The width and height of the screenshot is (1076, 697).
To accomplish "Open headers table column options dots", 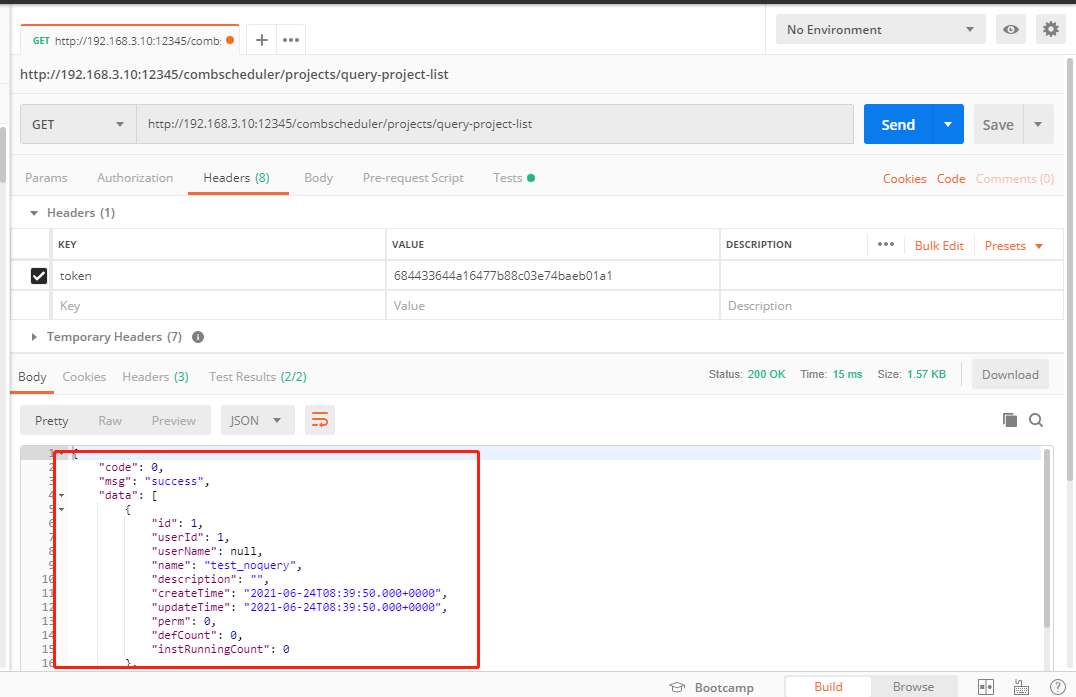I will point(886,244).
